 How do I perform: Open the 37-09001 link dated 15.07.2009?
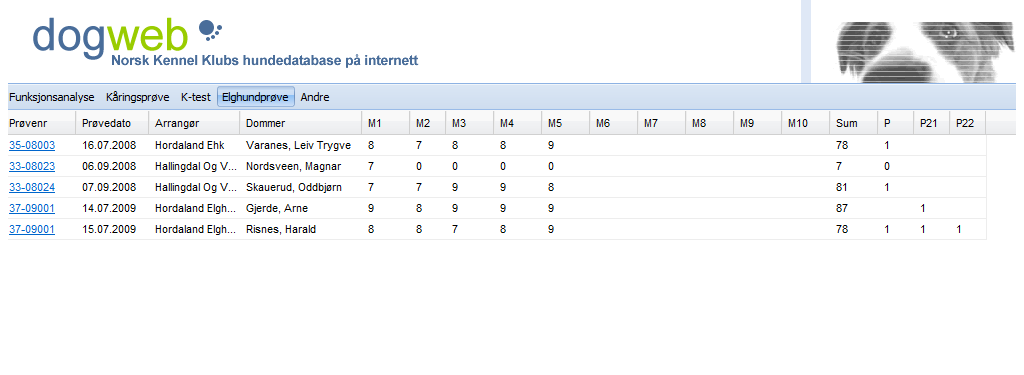[32, 229]
